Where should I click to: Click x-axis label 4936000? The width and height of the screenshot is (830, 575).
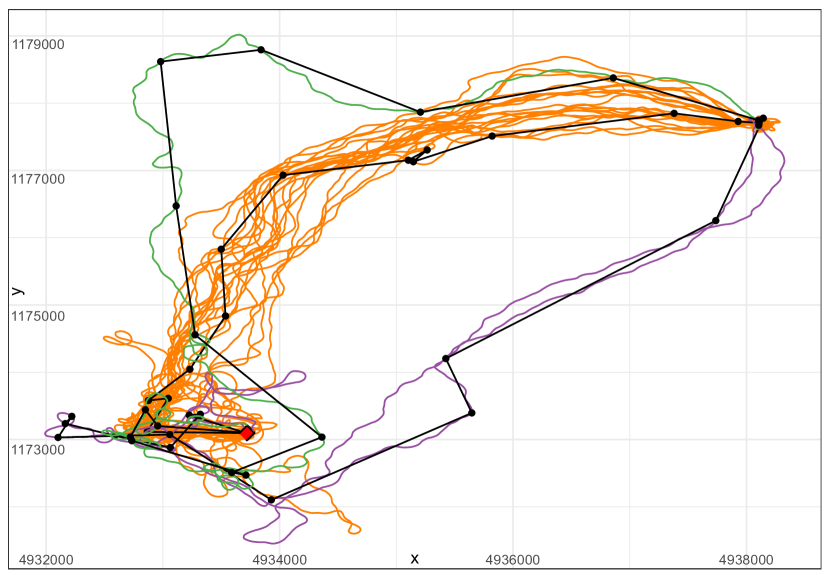(513, 560)
